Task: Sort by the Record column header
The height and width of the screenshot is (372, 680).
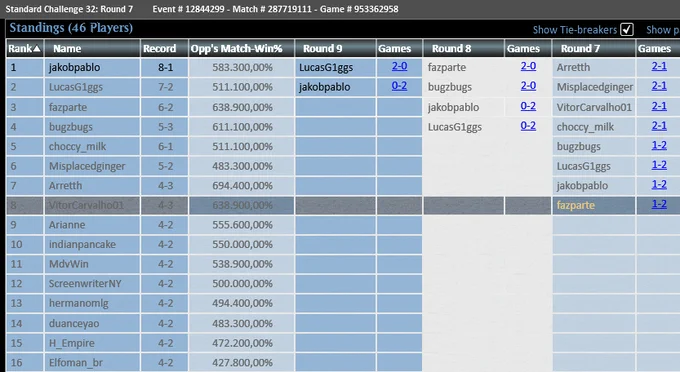Action: [x=164, y=49]
